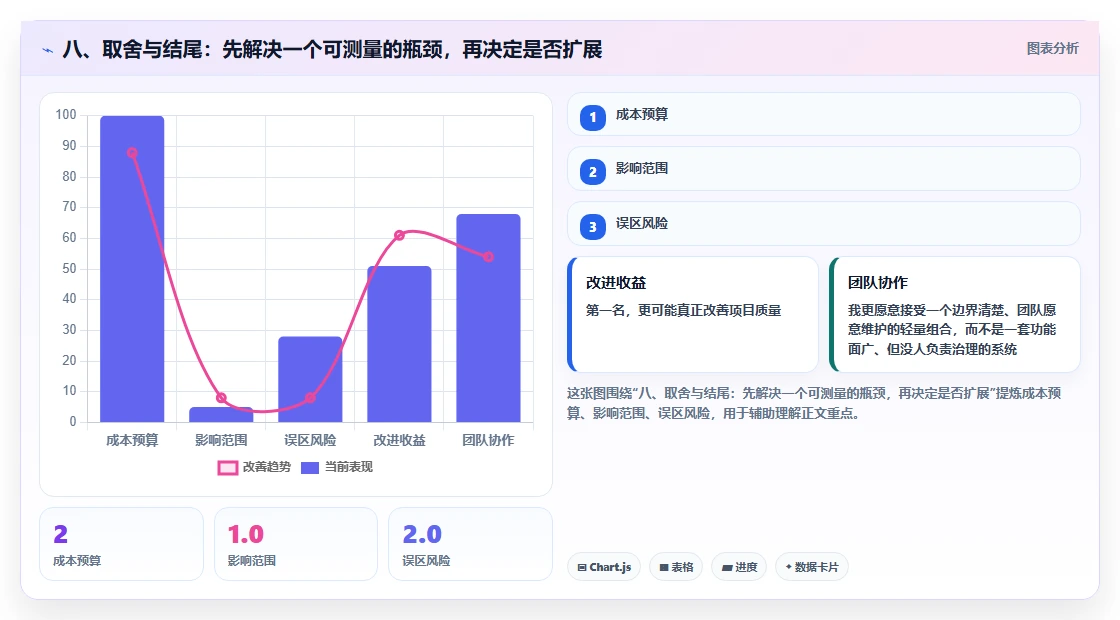The width and height of the screenshot is (1120, 620).
Task: Click the x-axis label 影响范围
Action: click(x=221, y=440)
